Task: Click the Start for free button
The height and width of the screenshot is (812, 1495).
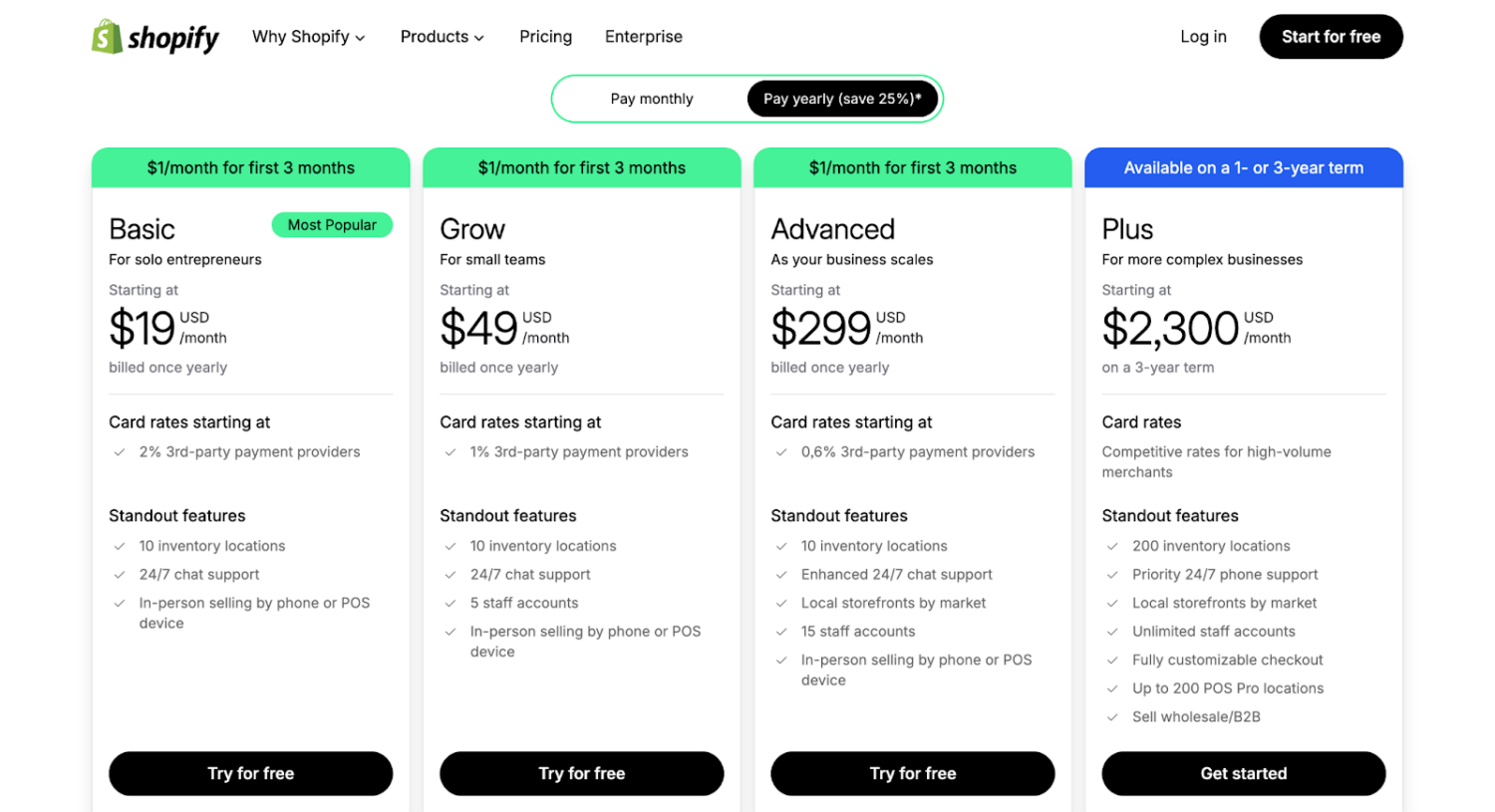Action: tap(1331, 37)
